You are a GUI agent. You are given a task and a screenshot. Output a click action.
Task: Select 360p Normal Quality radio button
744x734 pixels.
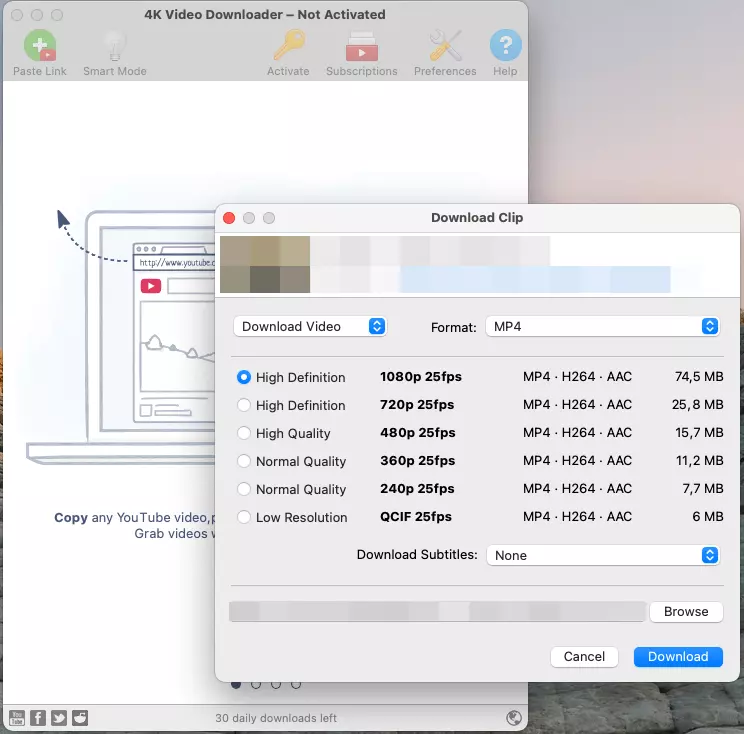pyautogui.click(x=244, y=461)
